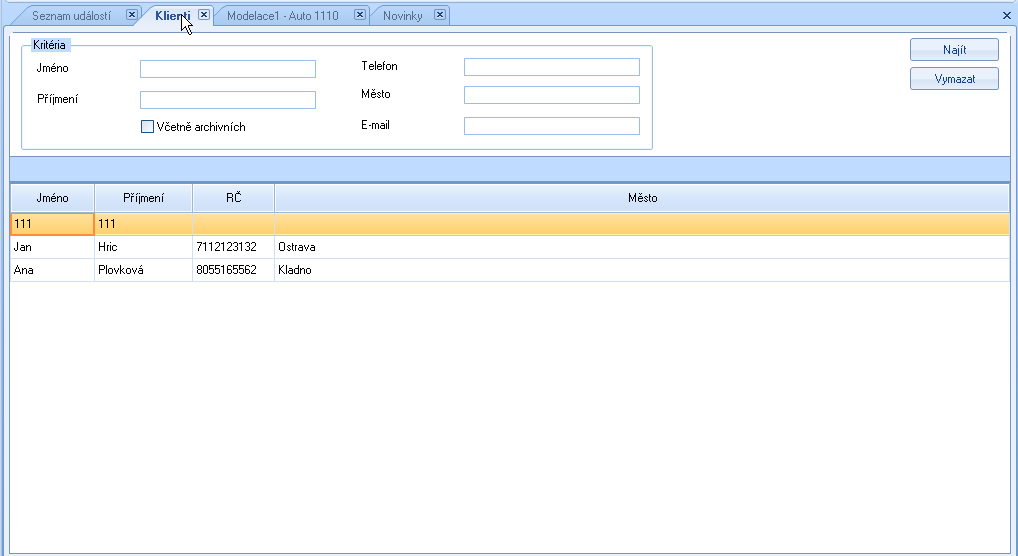Select the Jméno cell of the 111 row

pyautogui.click(x=53, y=224)
